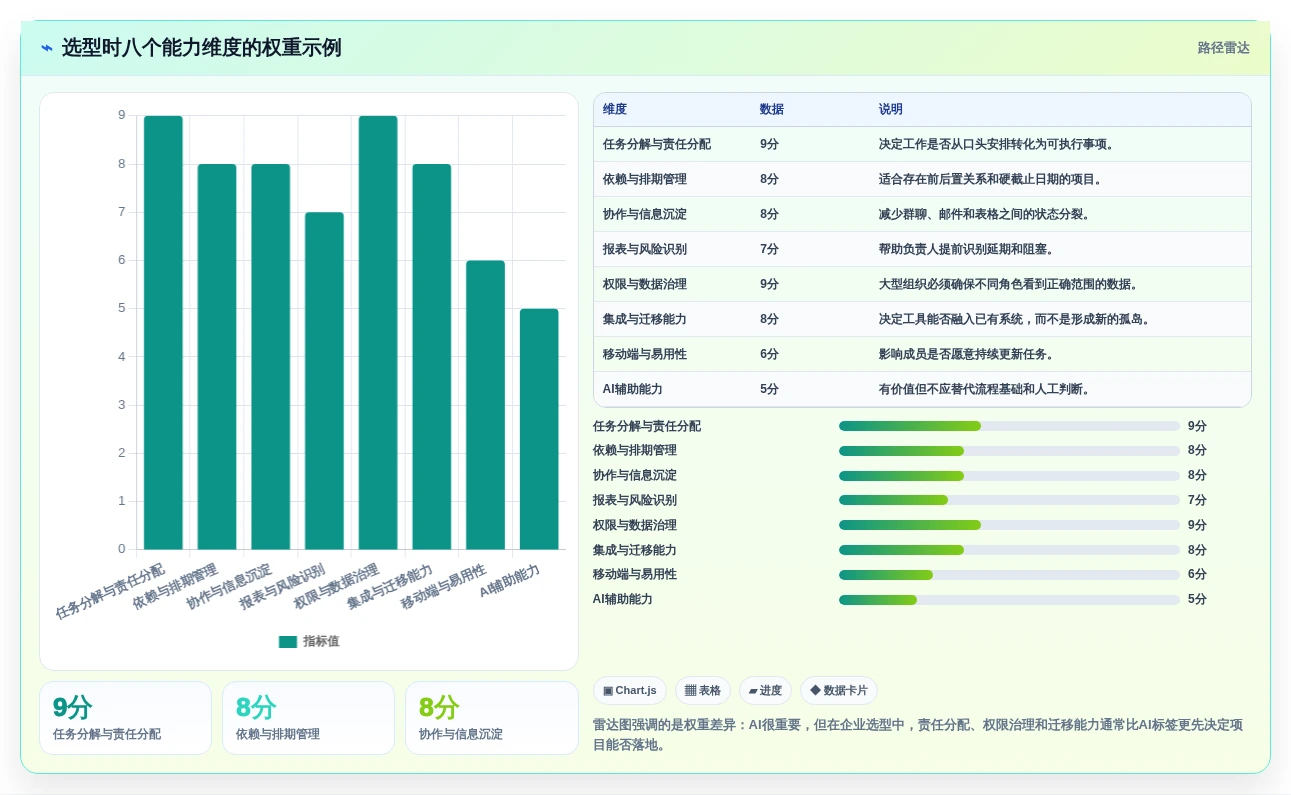Click the 权限与数据治理 bar in chart
This screenshot has height=795, width=1291.
point(378,332)
